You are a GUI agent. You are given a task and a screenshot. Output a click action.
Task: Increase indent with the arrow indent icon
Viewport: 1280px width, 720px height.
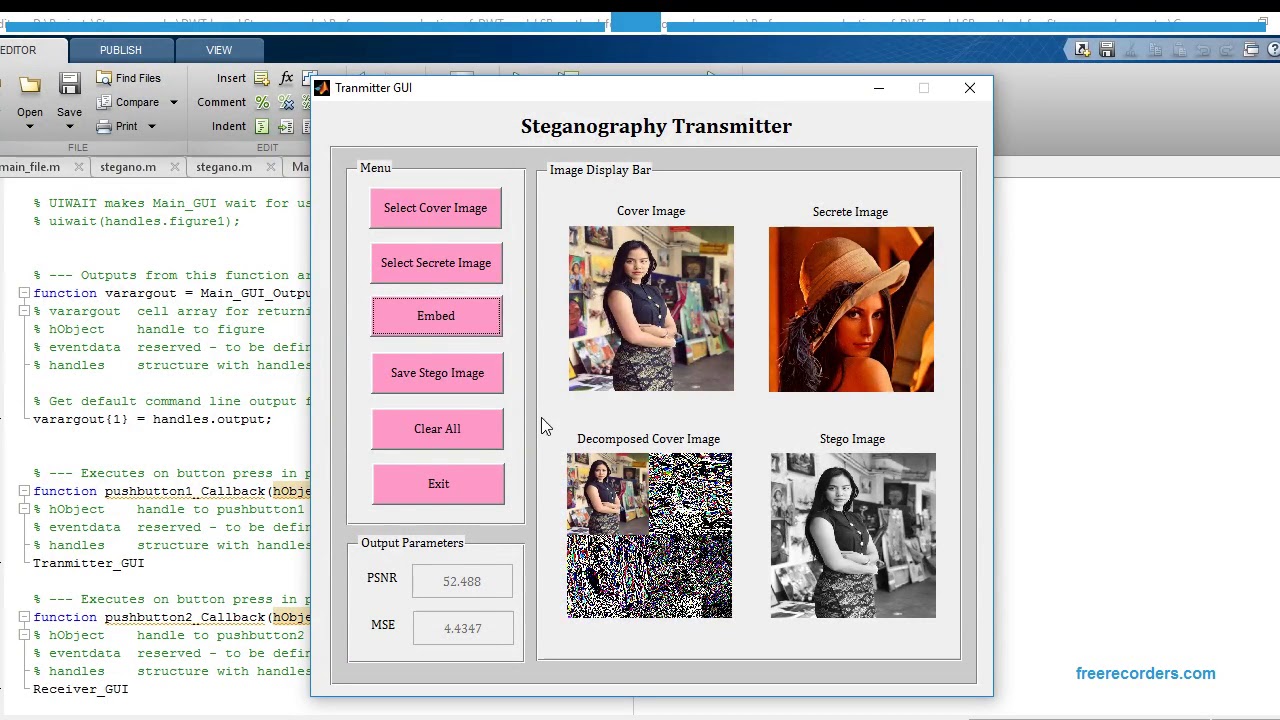click(x=286, y=126)
